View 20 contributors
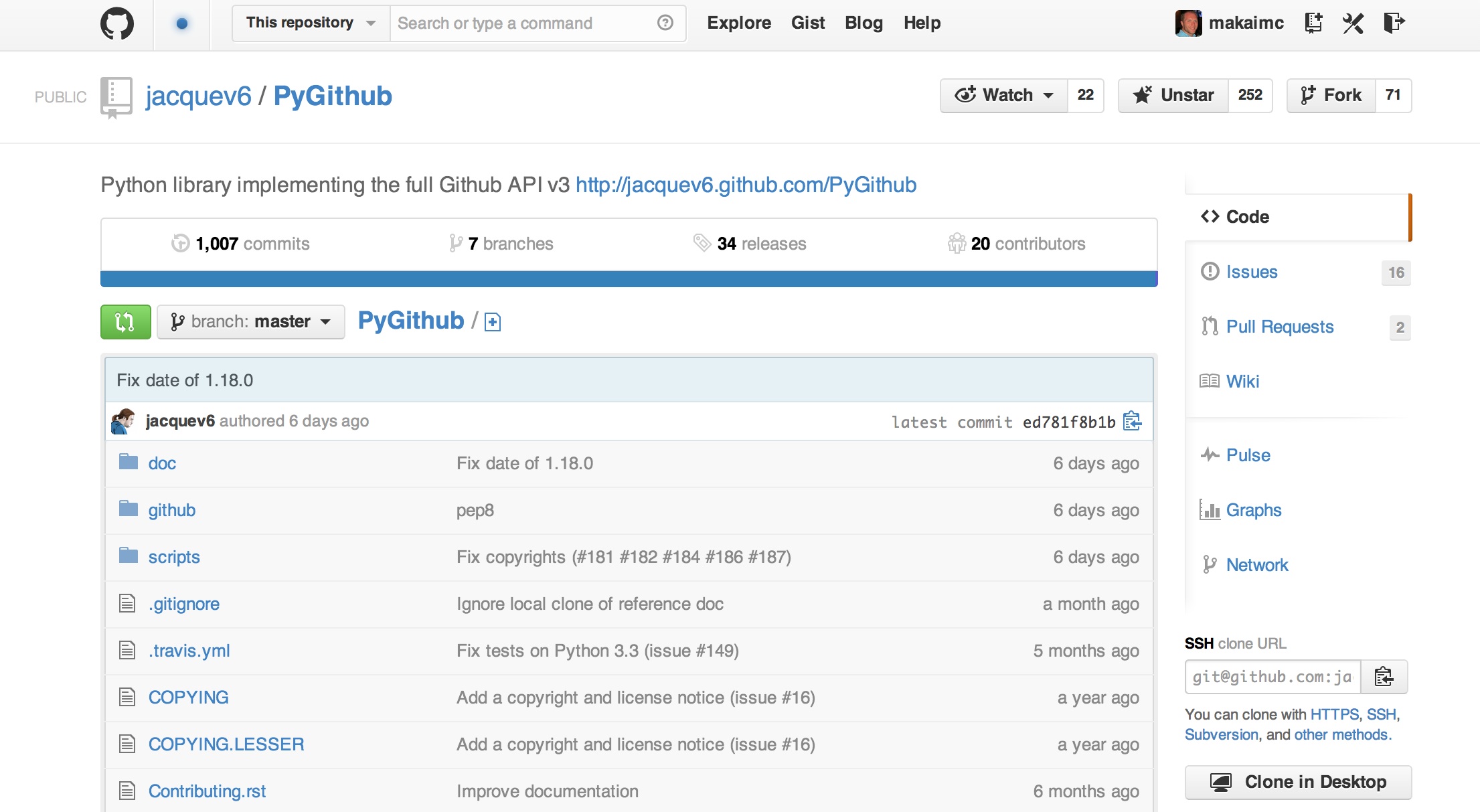The height and width of the screenshot is (812, 1480). point(1017,244)
